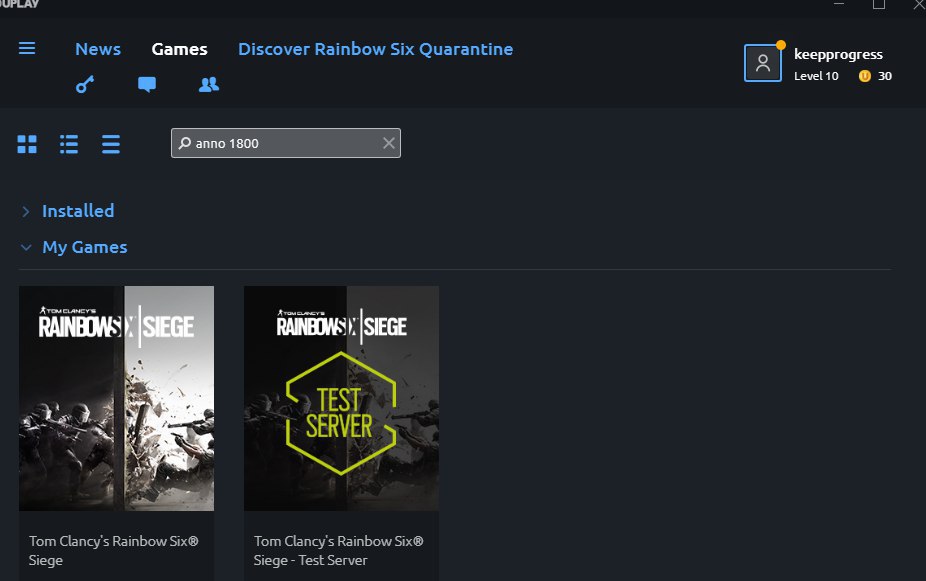Collapse the My Games section

[26, 248]
